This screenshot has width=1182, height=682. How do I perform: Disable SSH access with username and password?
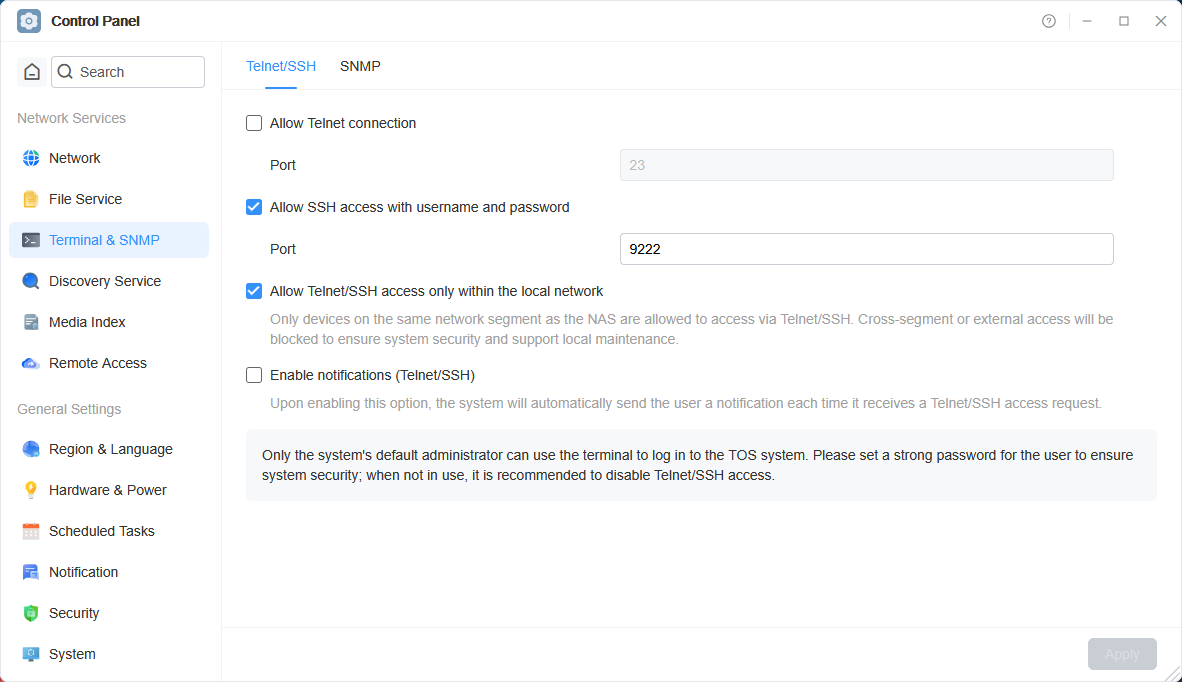coord(254,207)
